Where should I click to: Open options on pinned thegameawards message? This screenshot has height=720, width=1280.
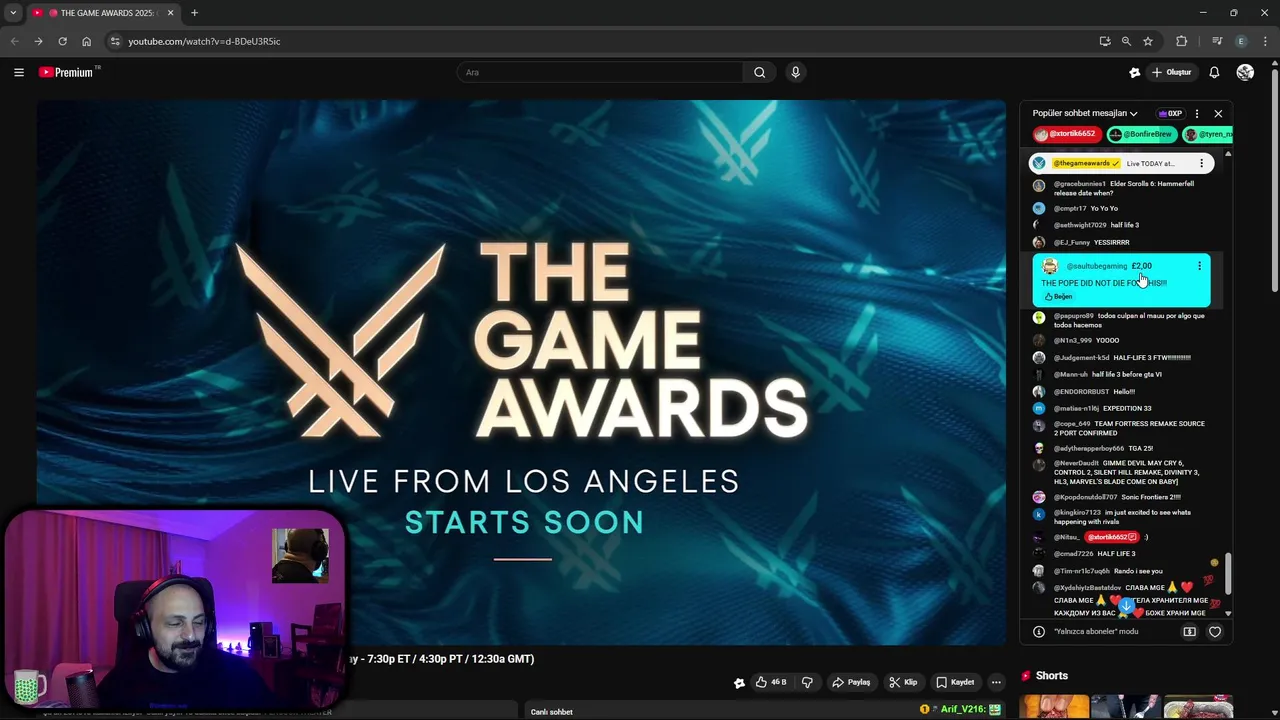pyautogui.click(x=1201, y=163)
